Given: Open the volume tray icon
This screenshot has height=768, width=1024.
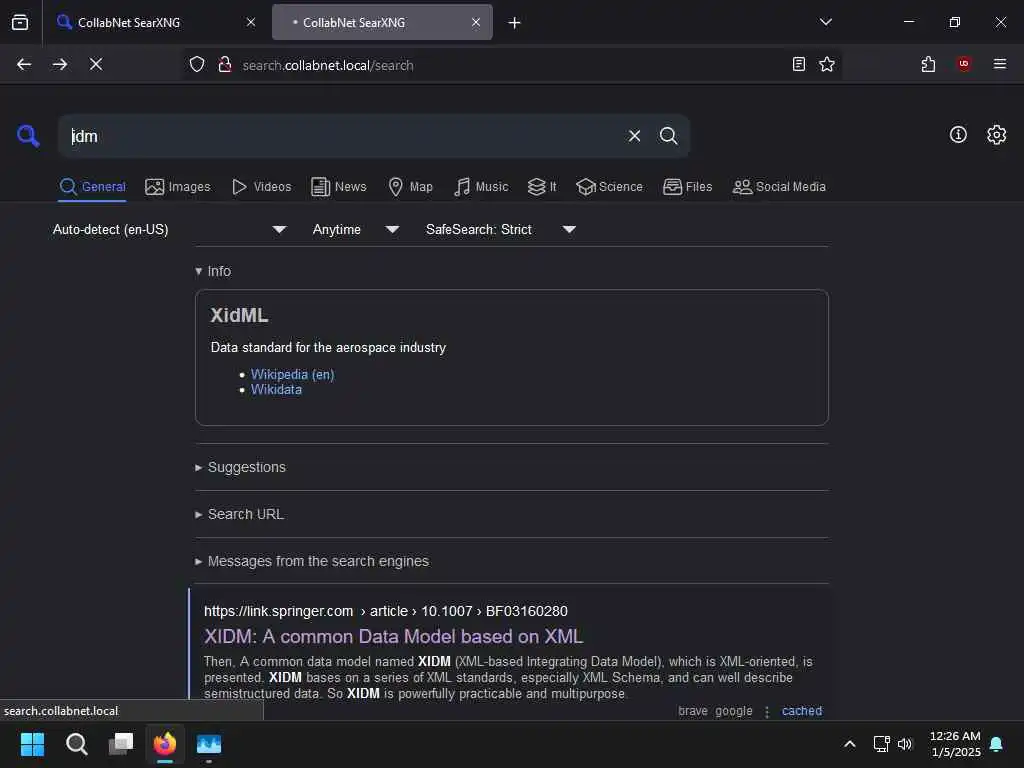Looking at the screenshot, I should (904, 744).
